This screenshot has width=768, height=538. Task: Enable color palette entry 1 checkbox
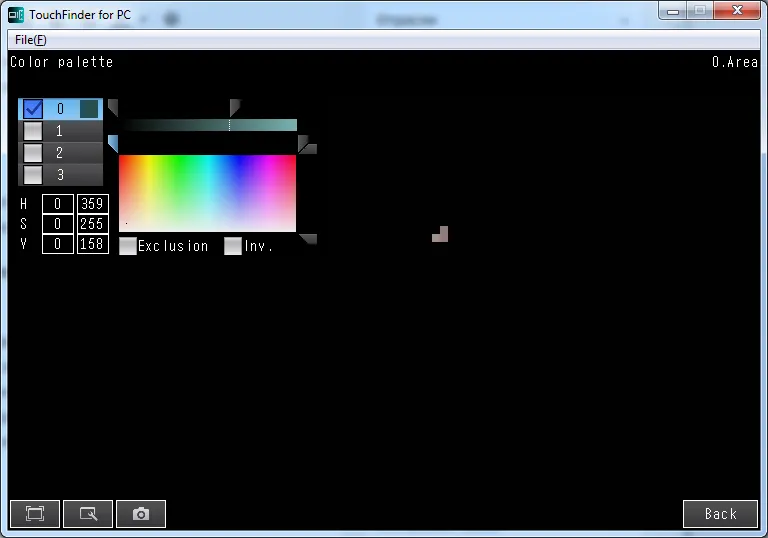click(x=32, y=131)
